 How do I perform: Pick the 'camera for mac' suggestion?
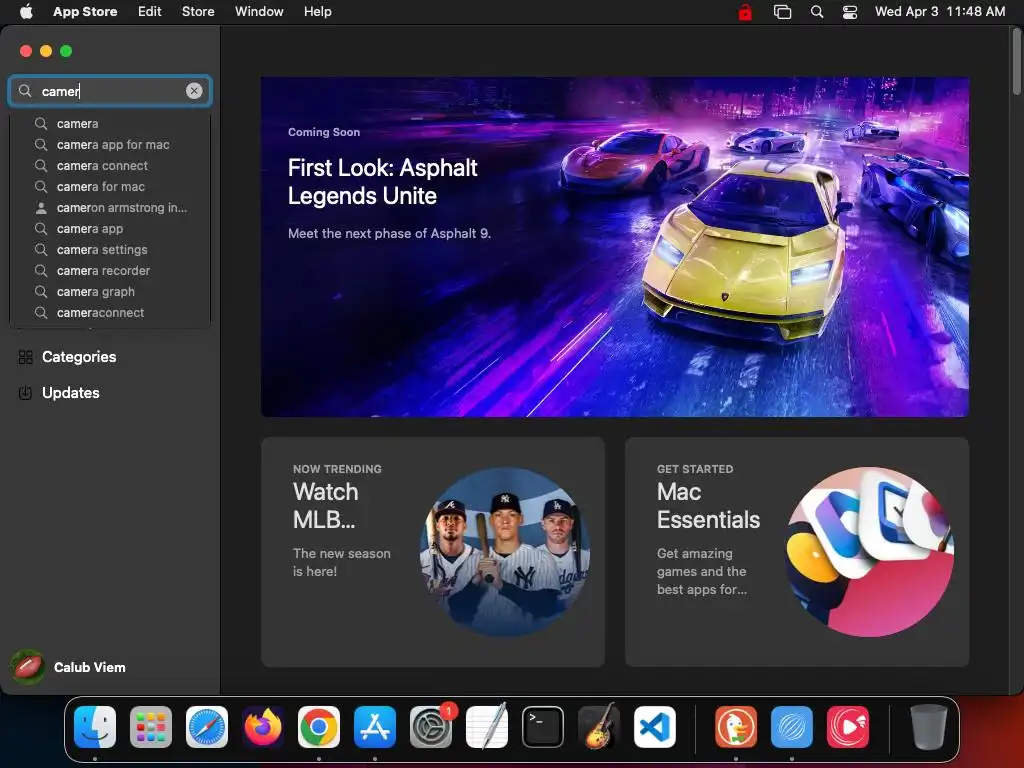110,186
